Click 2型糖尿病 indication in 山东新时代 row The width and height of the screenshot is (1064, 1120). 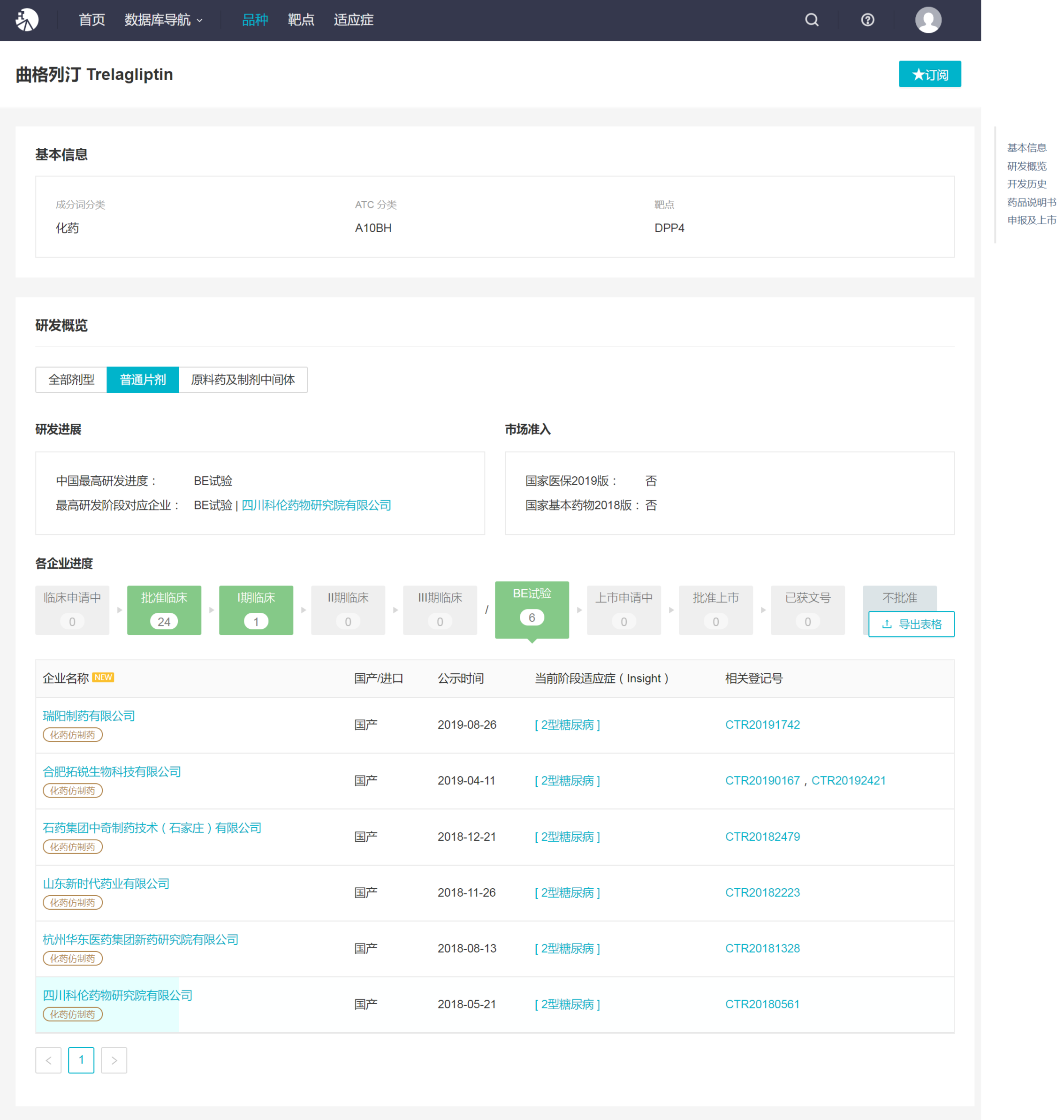point(567,892)
